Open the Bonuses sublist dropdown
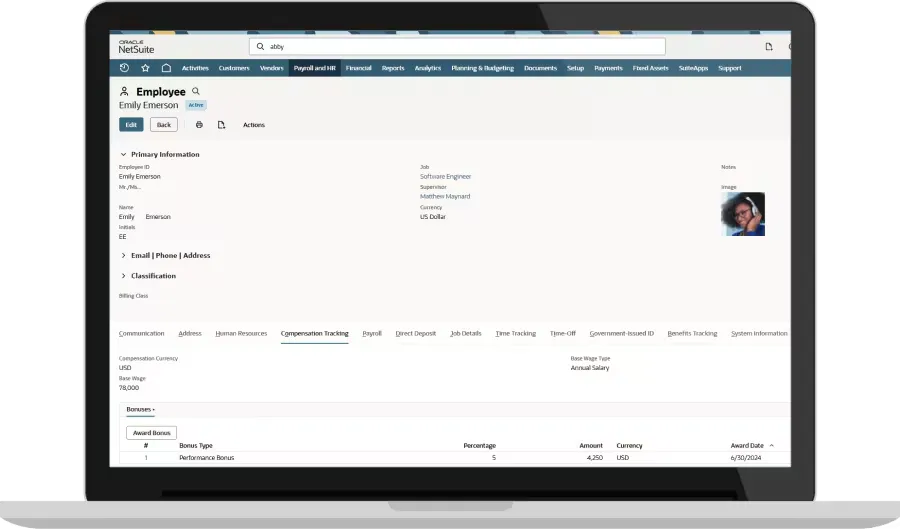Screen dimensions: 900x529 click(140, 410)
